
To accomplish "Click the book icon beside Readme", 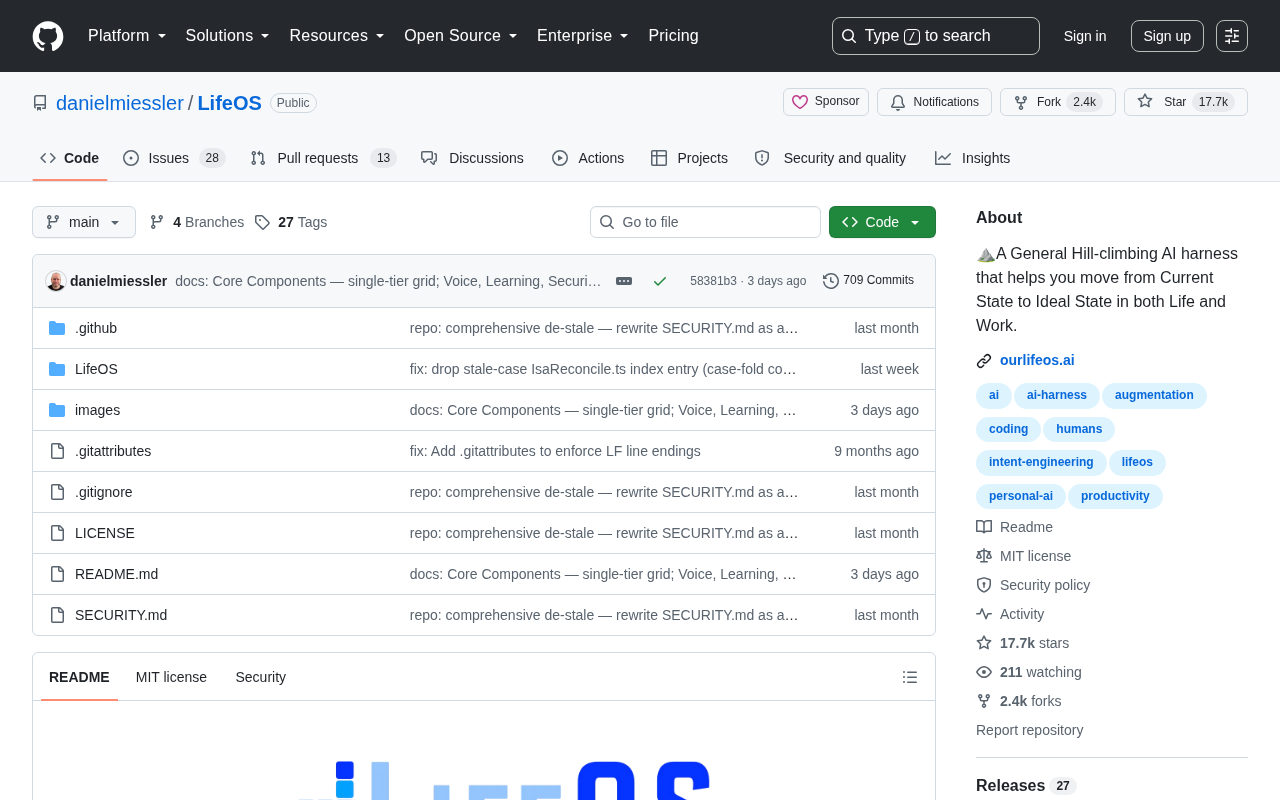I will (984, 527).
